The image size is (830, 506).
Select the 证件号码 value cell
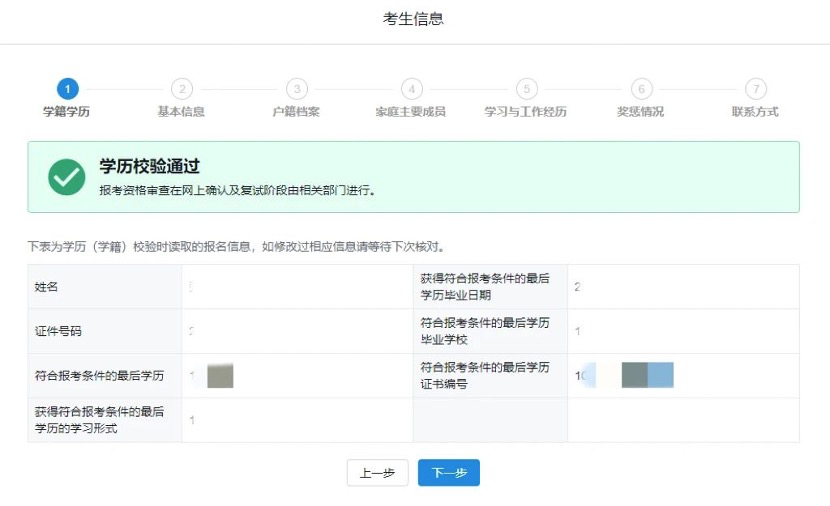[x=297, y=331]
